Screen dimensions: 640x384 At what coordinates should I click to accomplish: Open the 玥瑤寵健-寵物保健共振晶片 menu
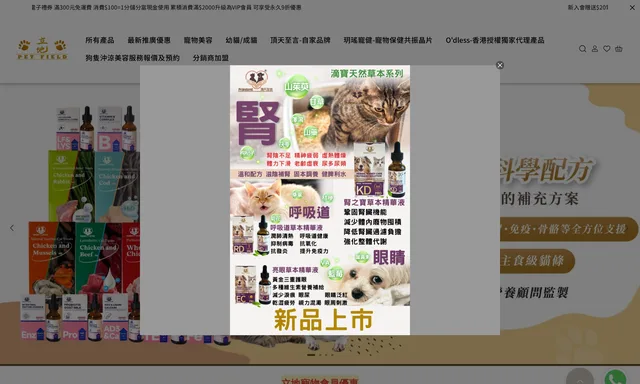click(x=388, y=40)
